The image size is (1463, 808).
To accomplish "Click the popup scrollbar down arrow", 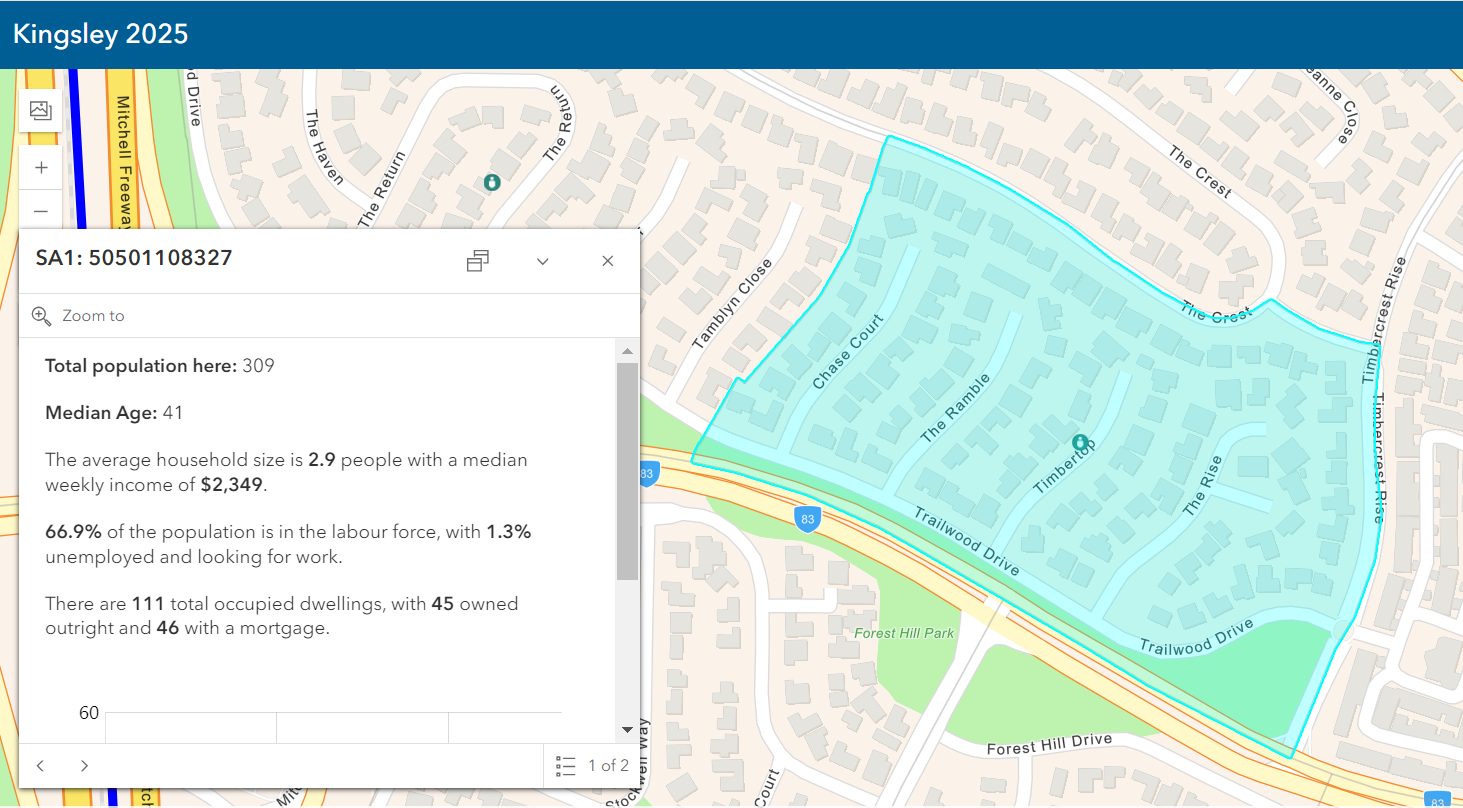I will coord(627,730).
